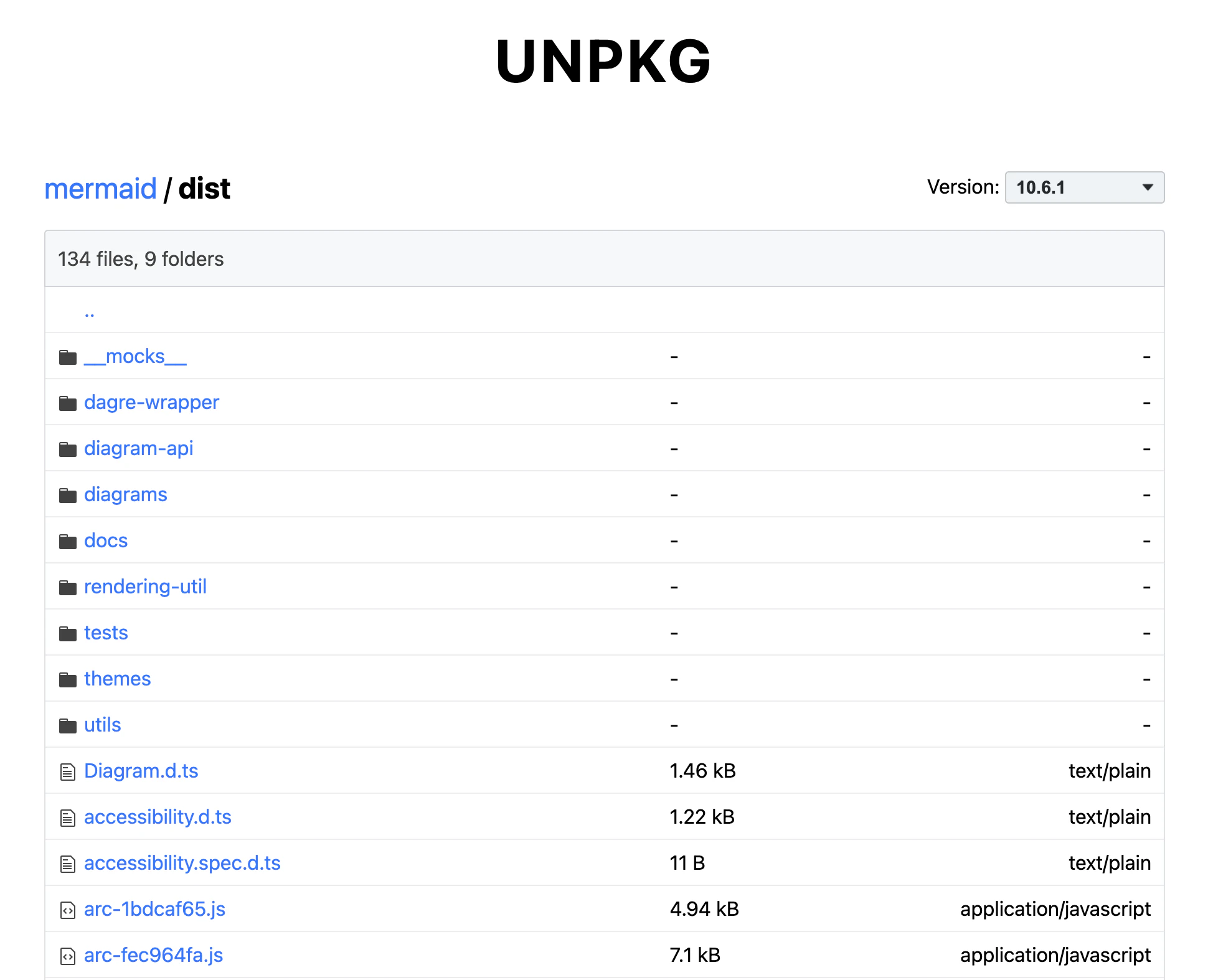Click the 'dist' breadcrumb text
Viewport: 1208px width, 980px height.
(x=204, y=189)
